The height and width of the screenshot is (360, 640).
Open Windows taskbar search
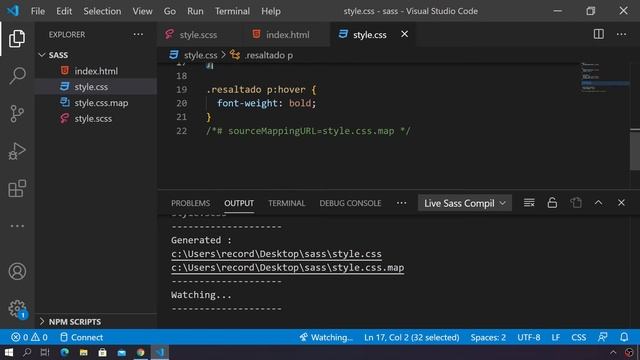27,352
